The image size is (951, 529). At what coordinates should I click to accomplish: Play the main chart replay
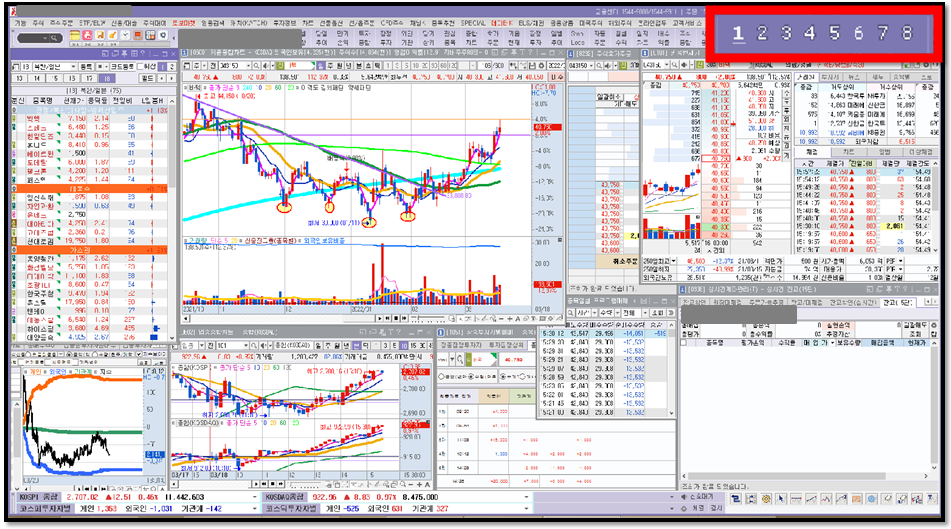(x=380, y=318)
